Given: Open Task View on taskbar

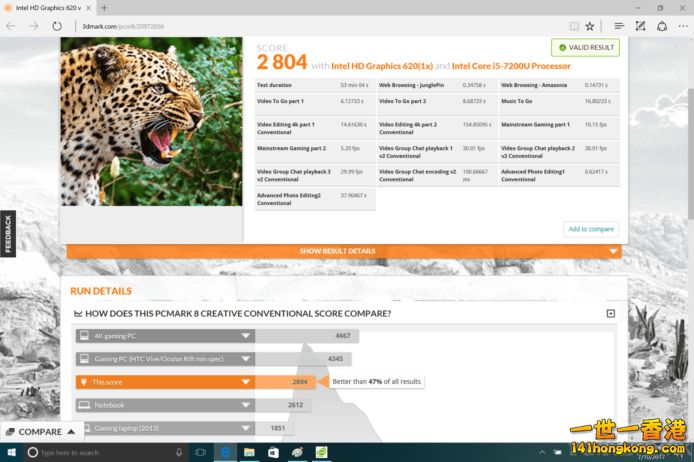Looking at the screenshot, I should click(200, 452).
